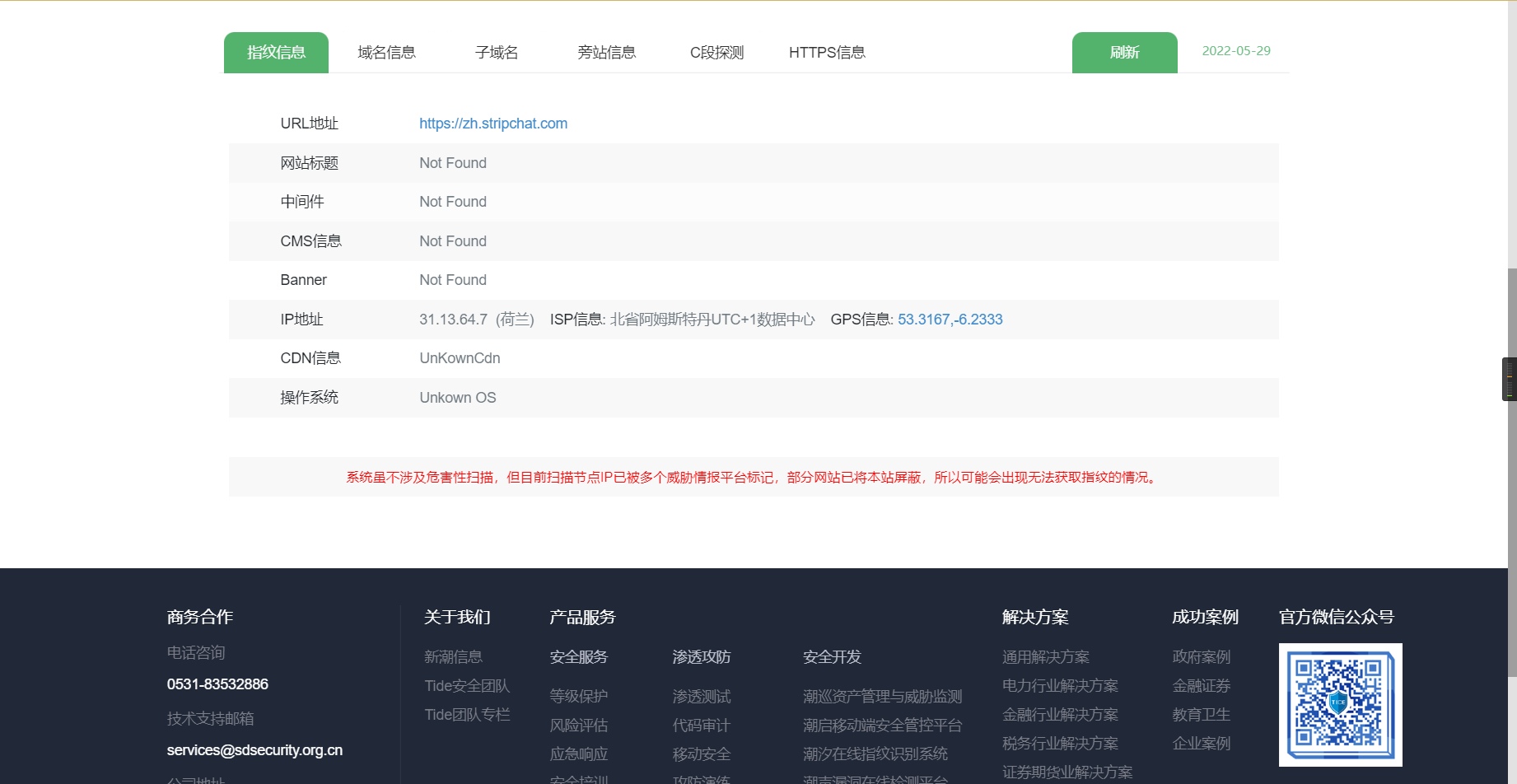Click the 解决方案 footer heading
The image size is (1517, 784).
pos(1035,618)
